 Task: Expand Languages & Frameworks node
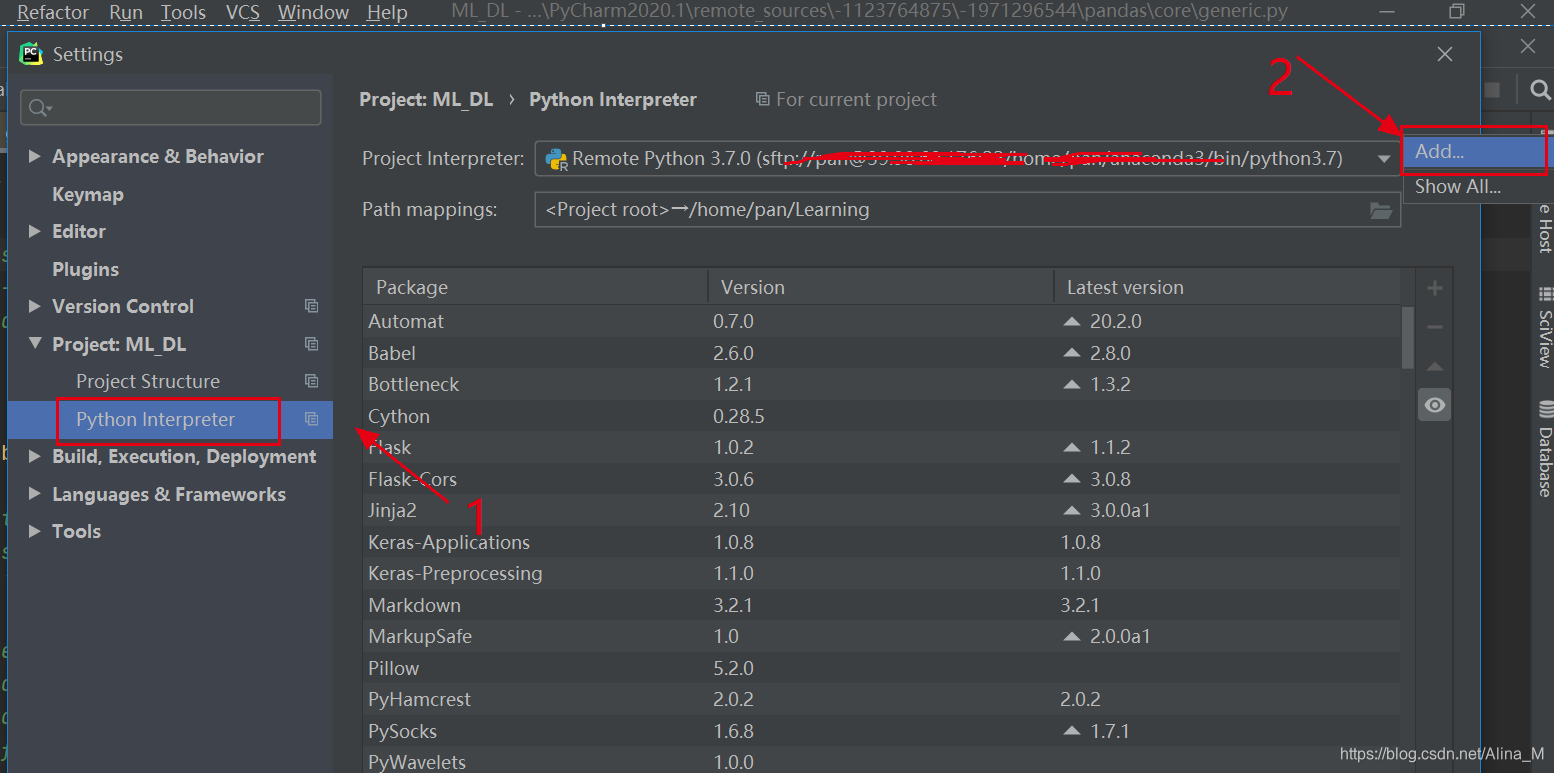coord(35,494)
